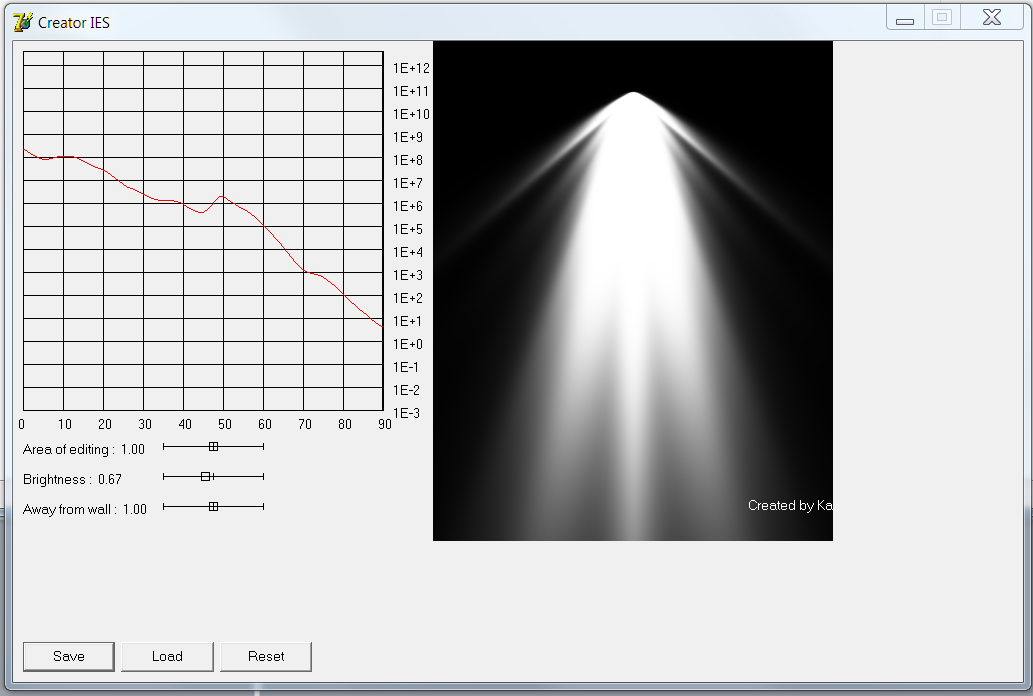Click the '30' angle axis label

pyautogui.click(x=145, y=424)
